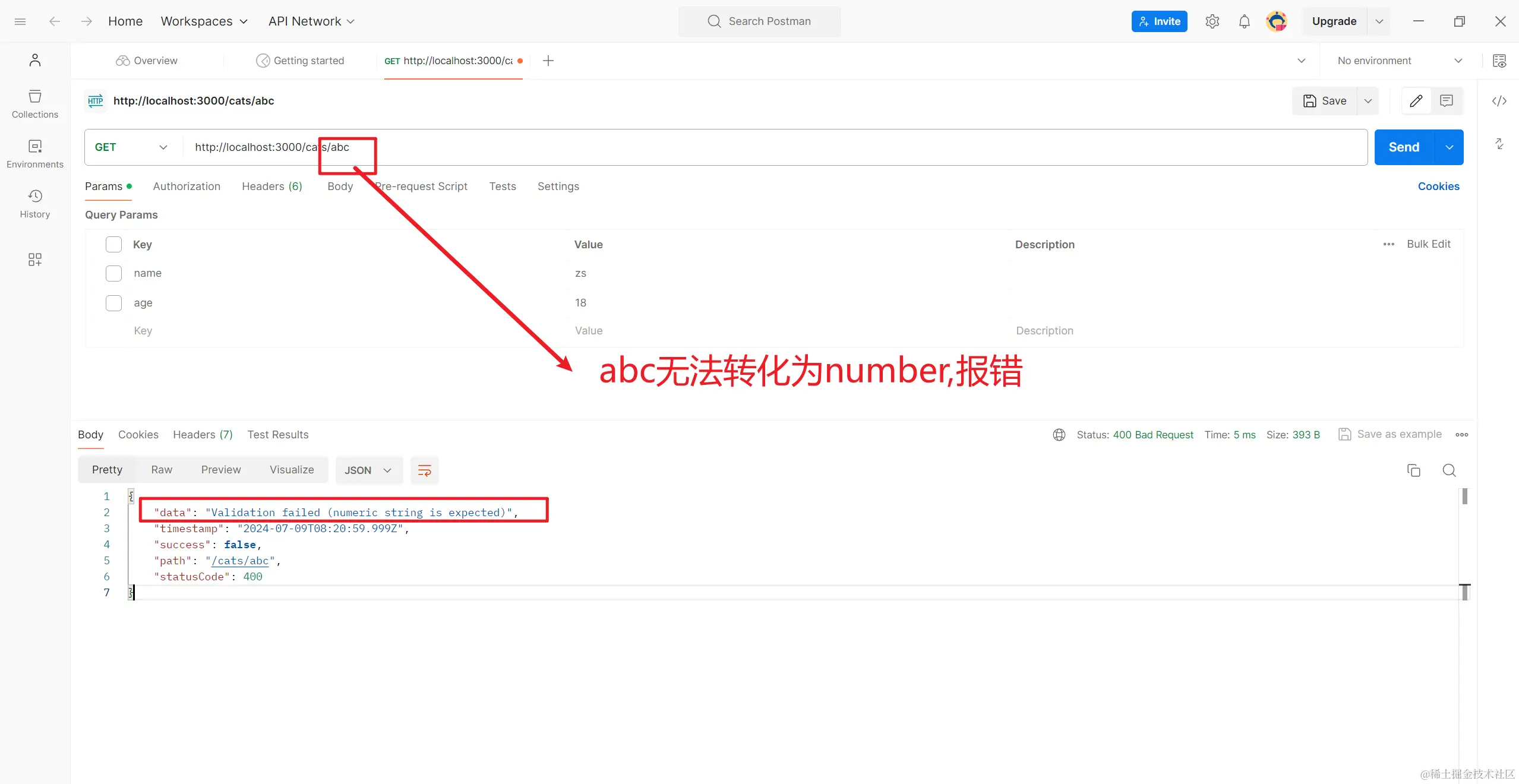Screen dimensions: 1519x784
Task: Select Collections in the sidebar
Action: [x=34, y=103]
